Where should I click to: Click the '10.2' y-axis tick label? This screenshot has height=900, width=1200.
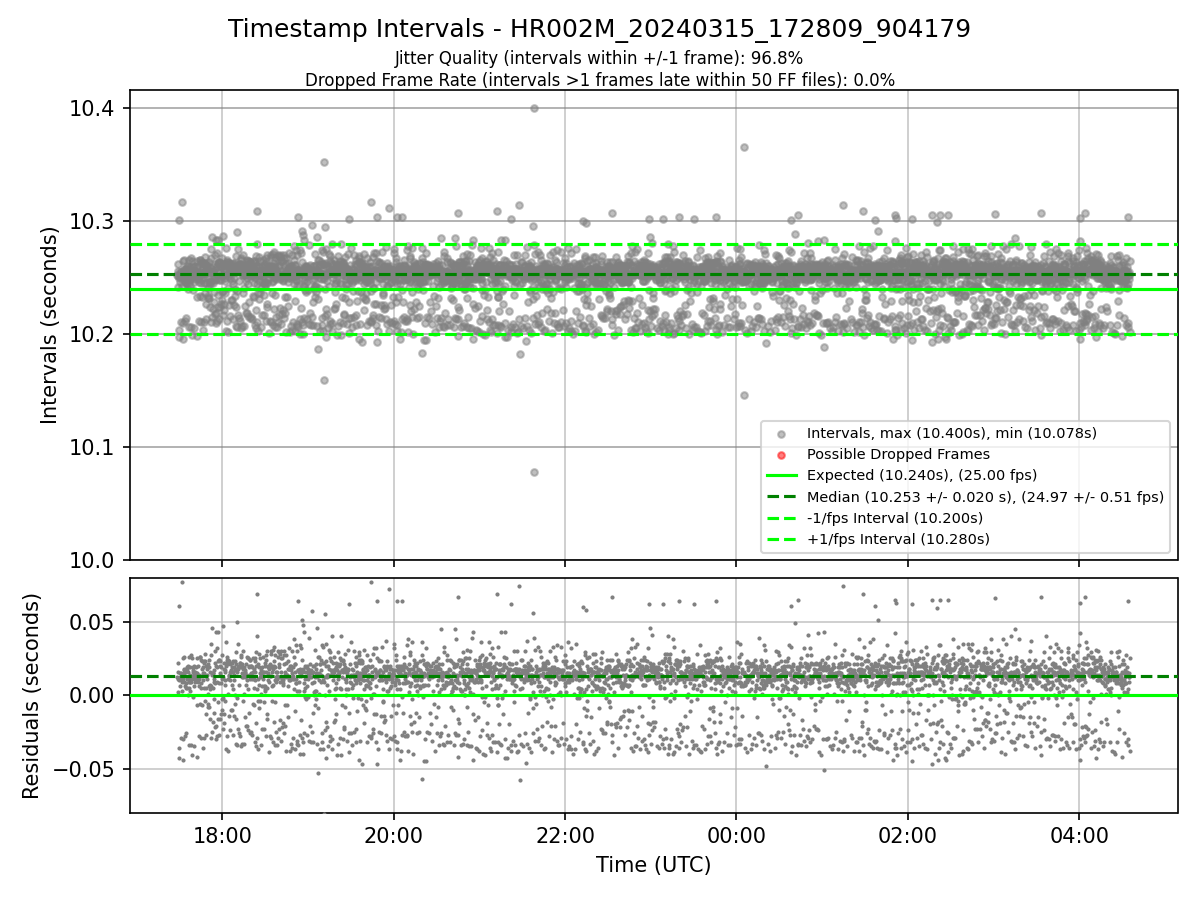[x=92, y=334]
